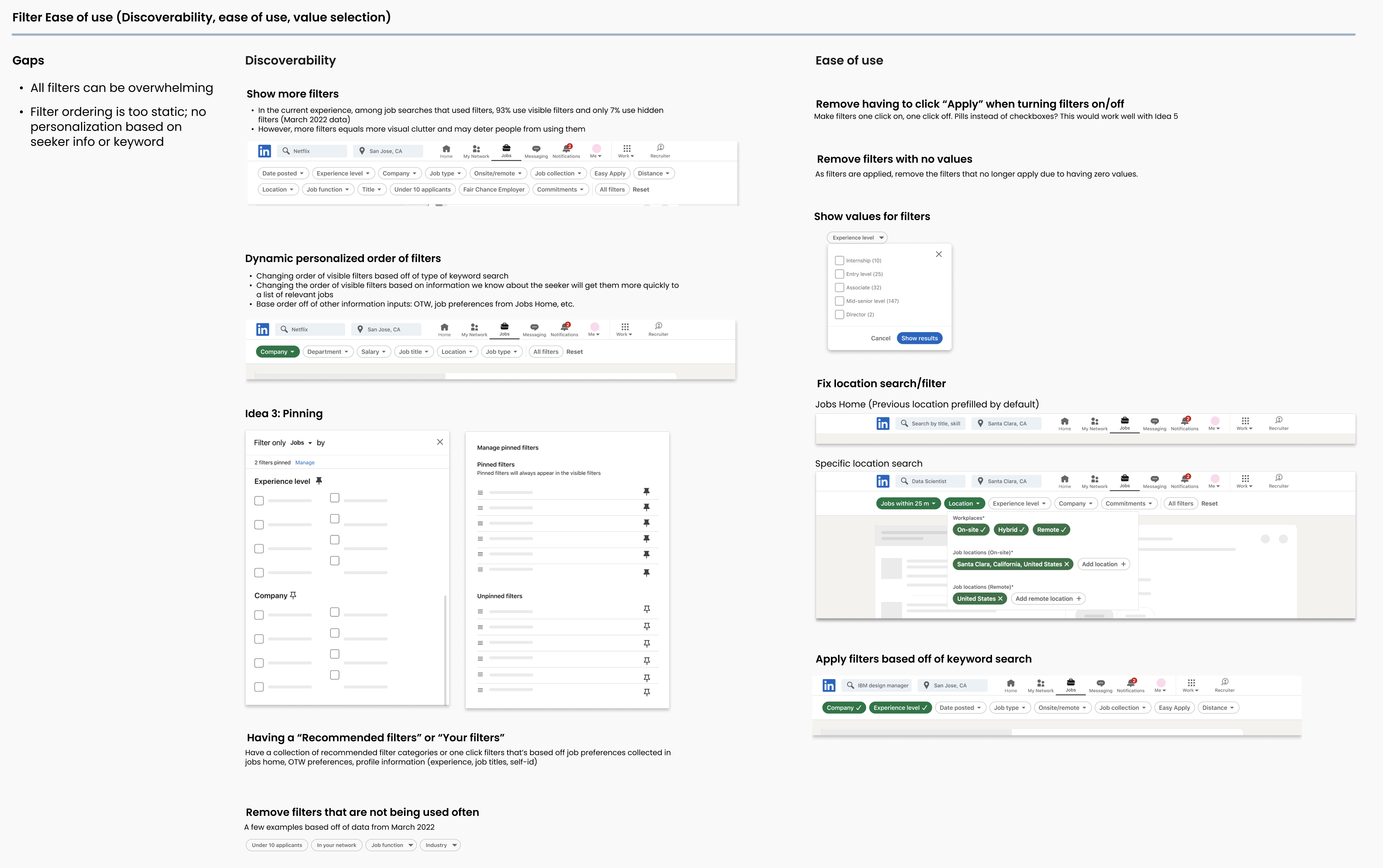
Task: Close the Experience level values popup
Action: 939,254
